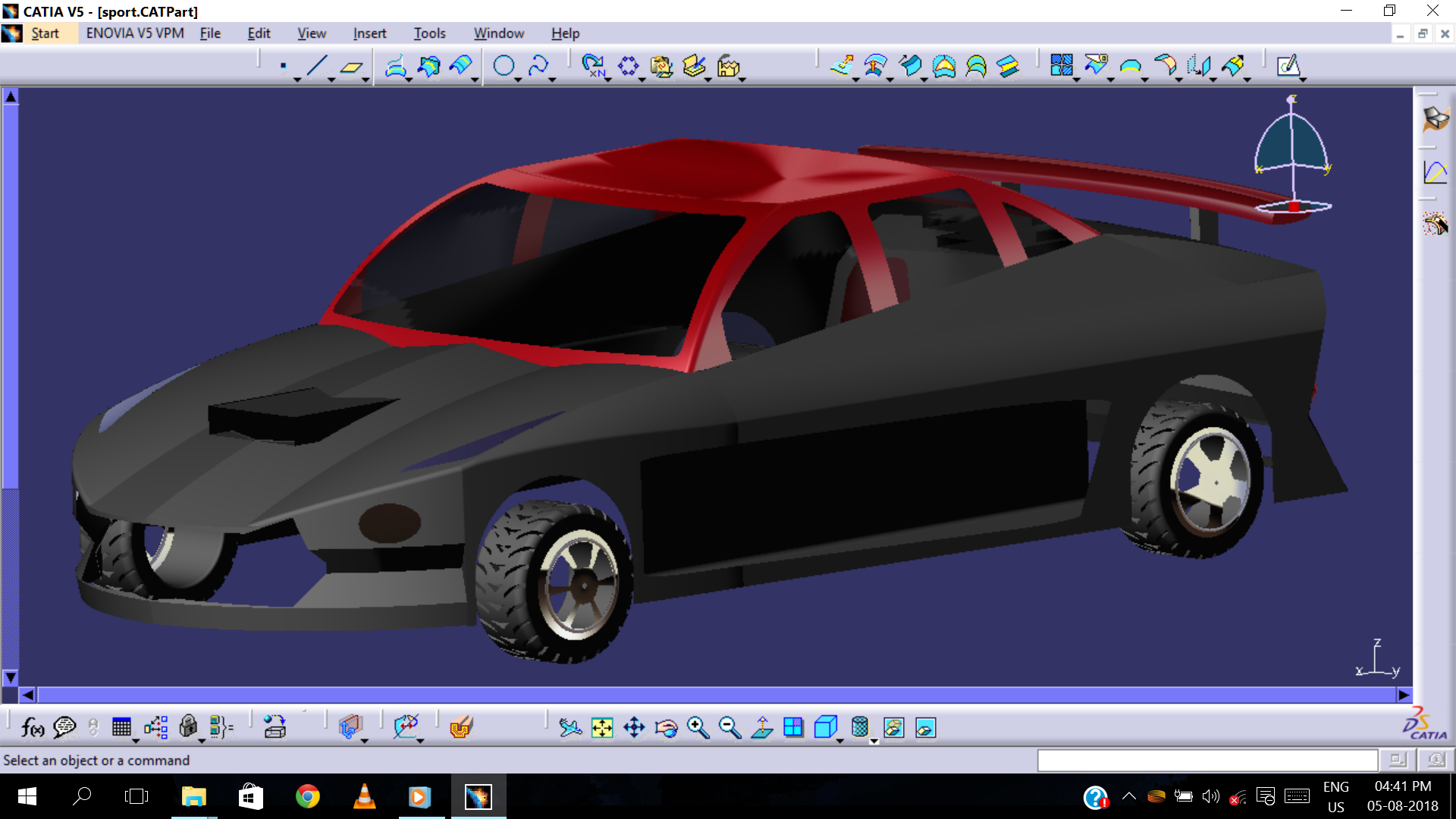Viewport: 1456px width, 819px height.
Task: Select the Line tool icon
Action: pyautogui.click(x=316, y=67)
